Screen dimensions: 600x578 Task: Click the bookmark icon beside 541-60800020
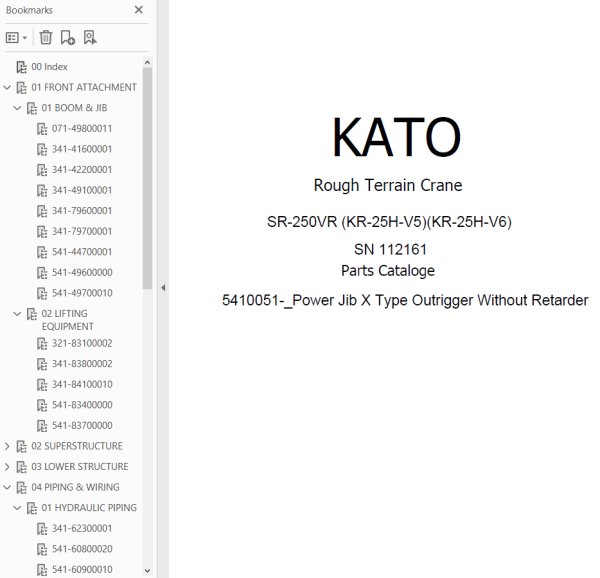42,550
